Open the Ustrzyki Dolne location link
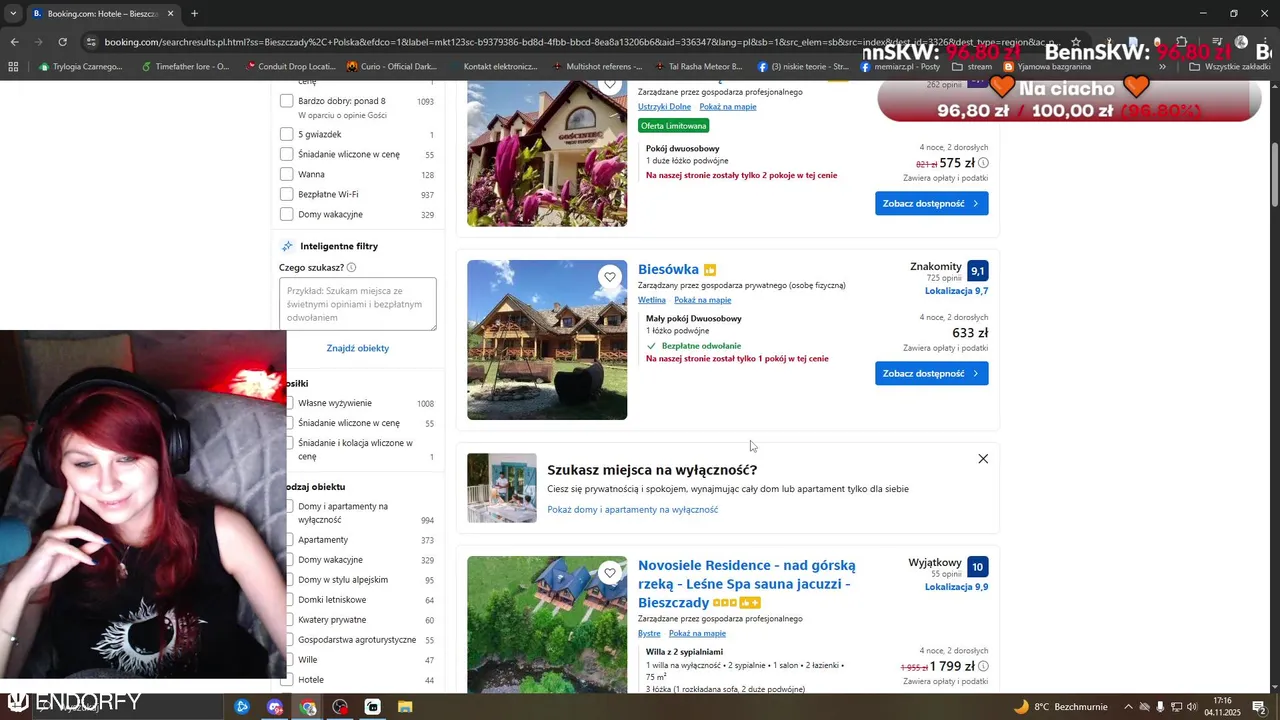 pos(664,107)
